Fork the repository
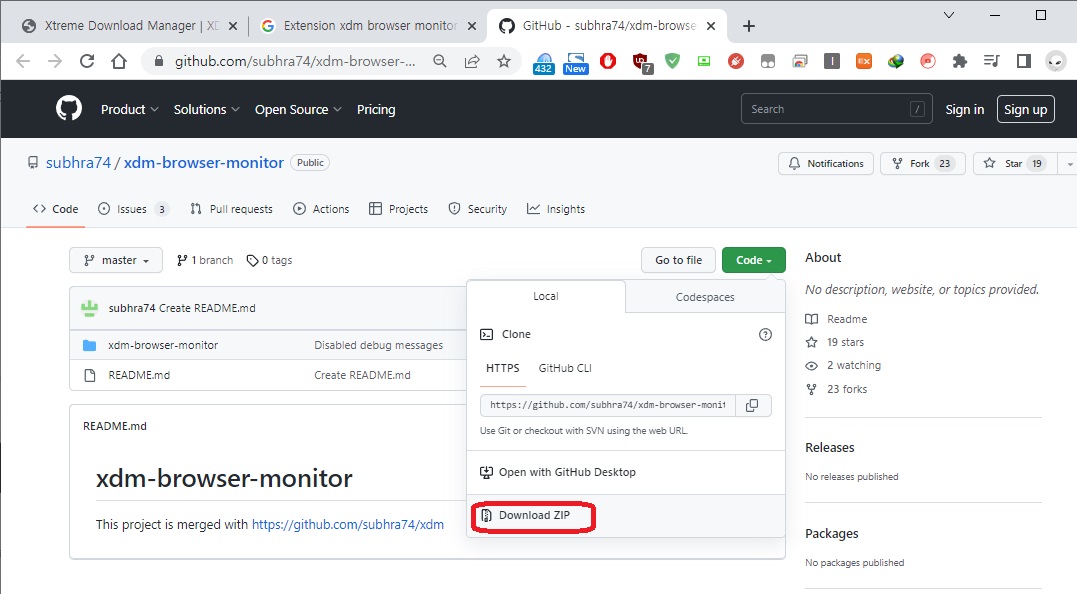 coord(922,163)
